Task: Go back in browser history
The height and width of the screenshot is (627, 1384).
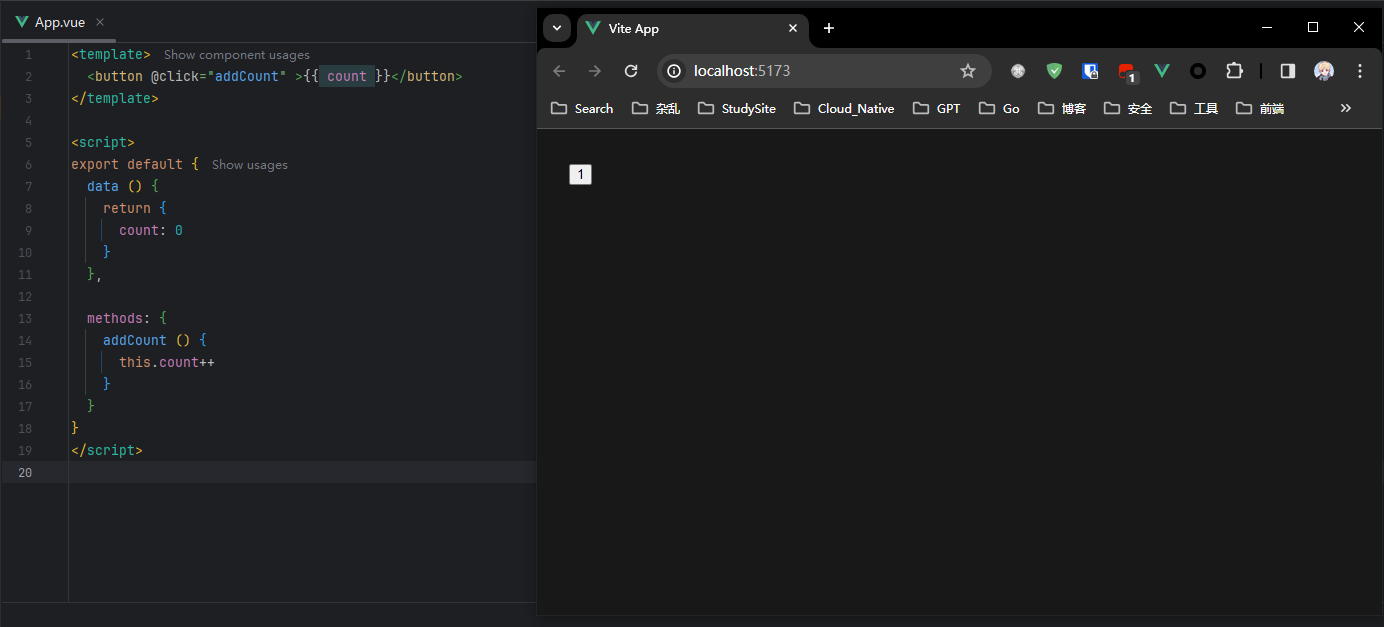Action: [x=559, y=71]
